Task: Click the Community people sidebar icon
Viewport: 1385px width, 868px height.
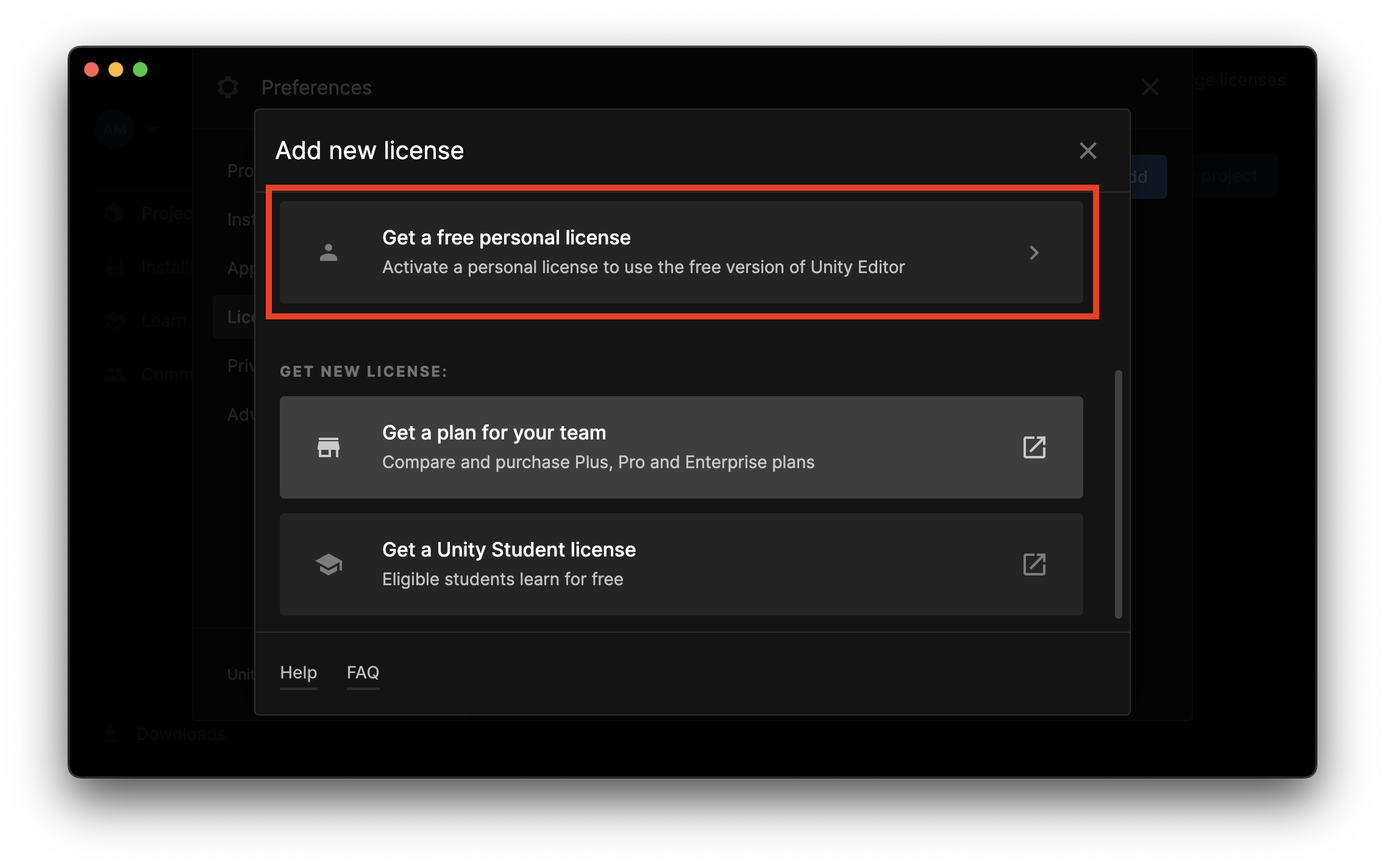Action: coord(115,374)
